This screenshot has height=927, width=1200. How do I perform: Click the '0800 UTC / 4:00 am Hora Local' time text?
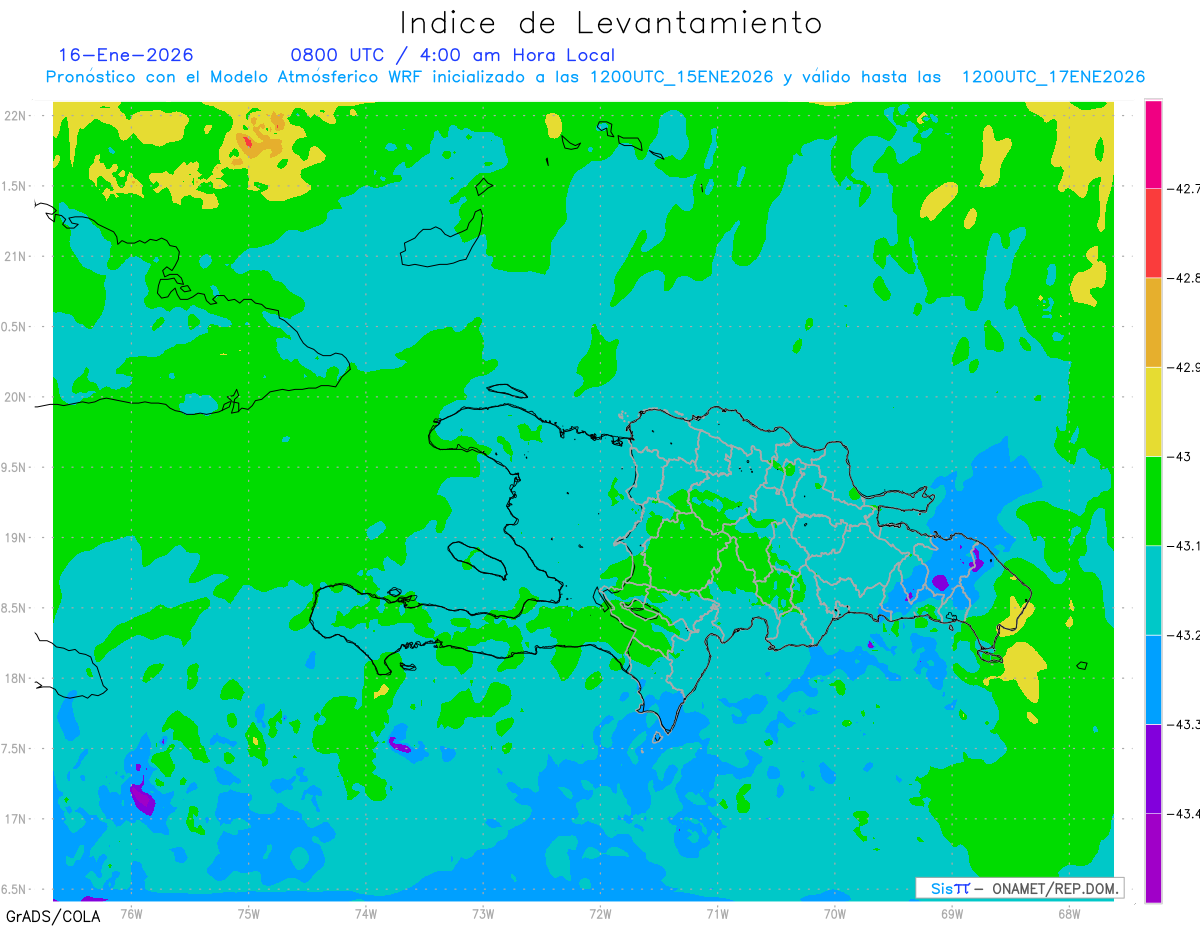[453, 55]
